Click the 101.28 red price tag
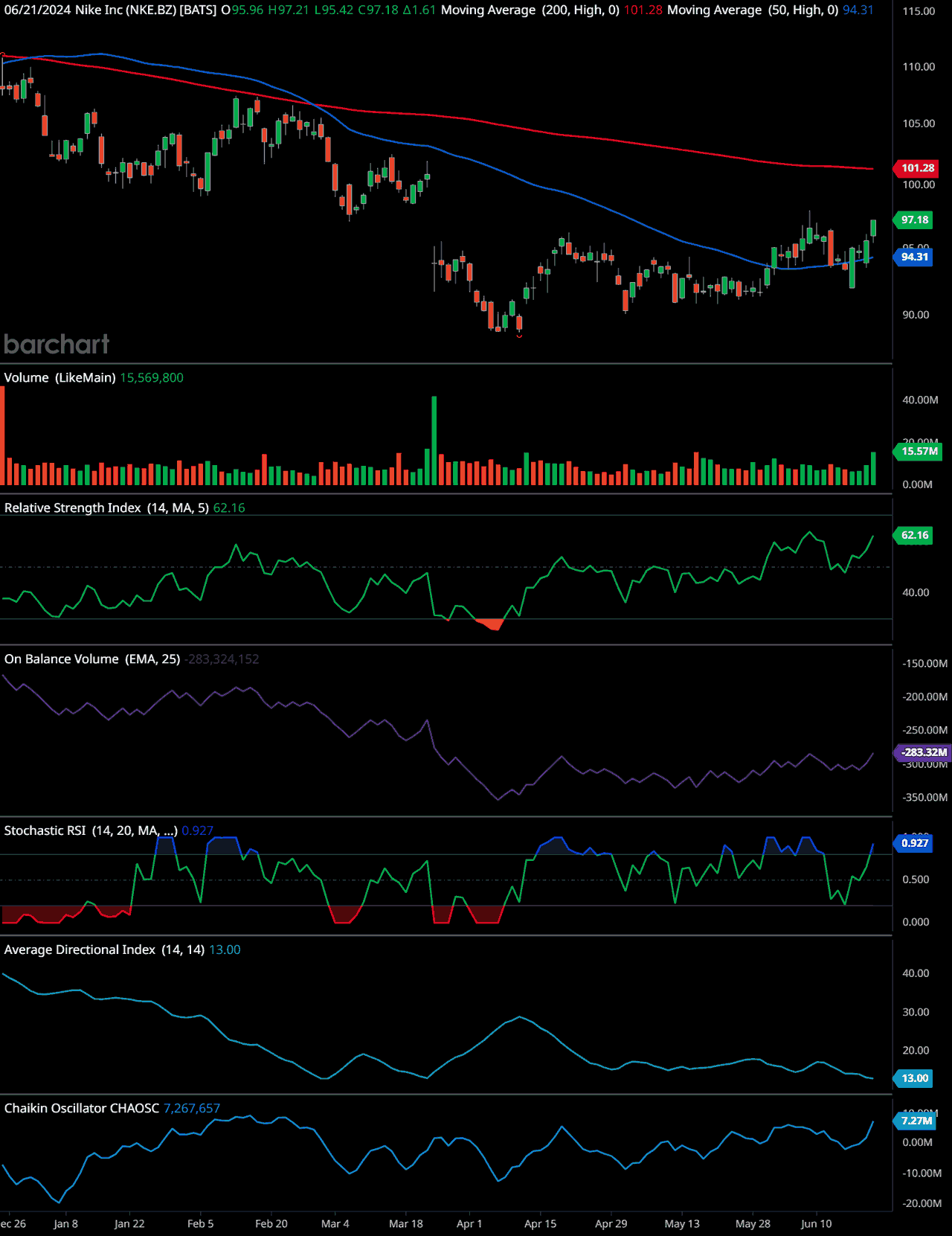 coord(916,168)
